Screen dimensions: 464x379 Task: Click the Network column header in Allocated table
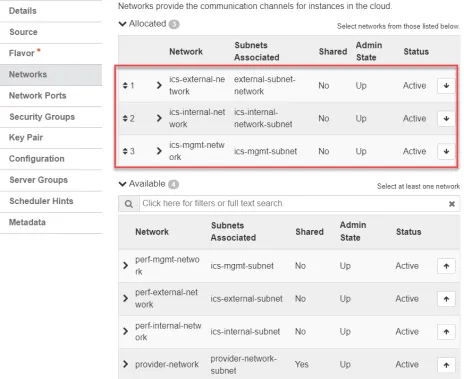(x=186, y=52)
